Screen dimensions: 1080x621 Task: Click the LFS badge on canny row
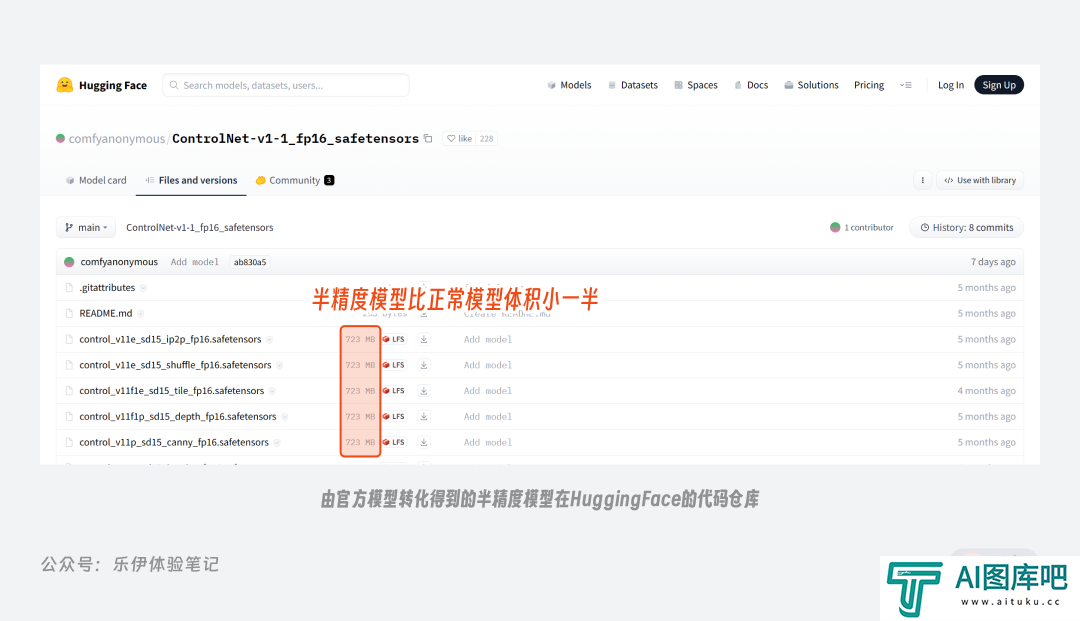click(x=394, y=442)
